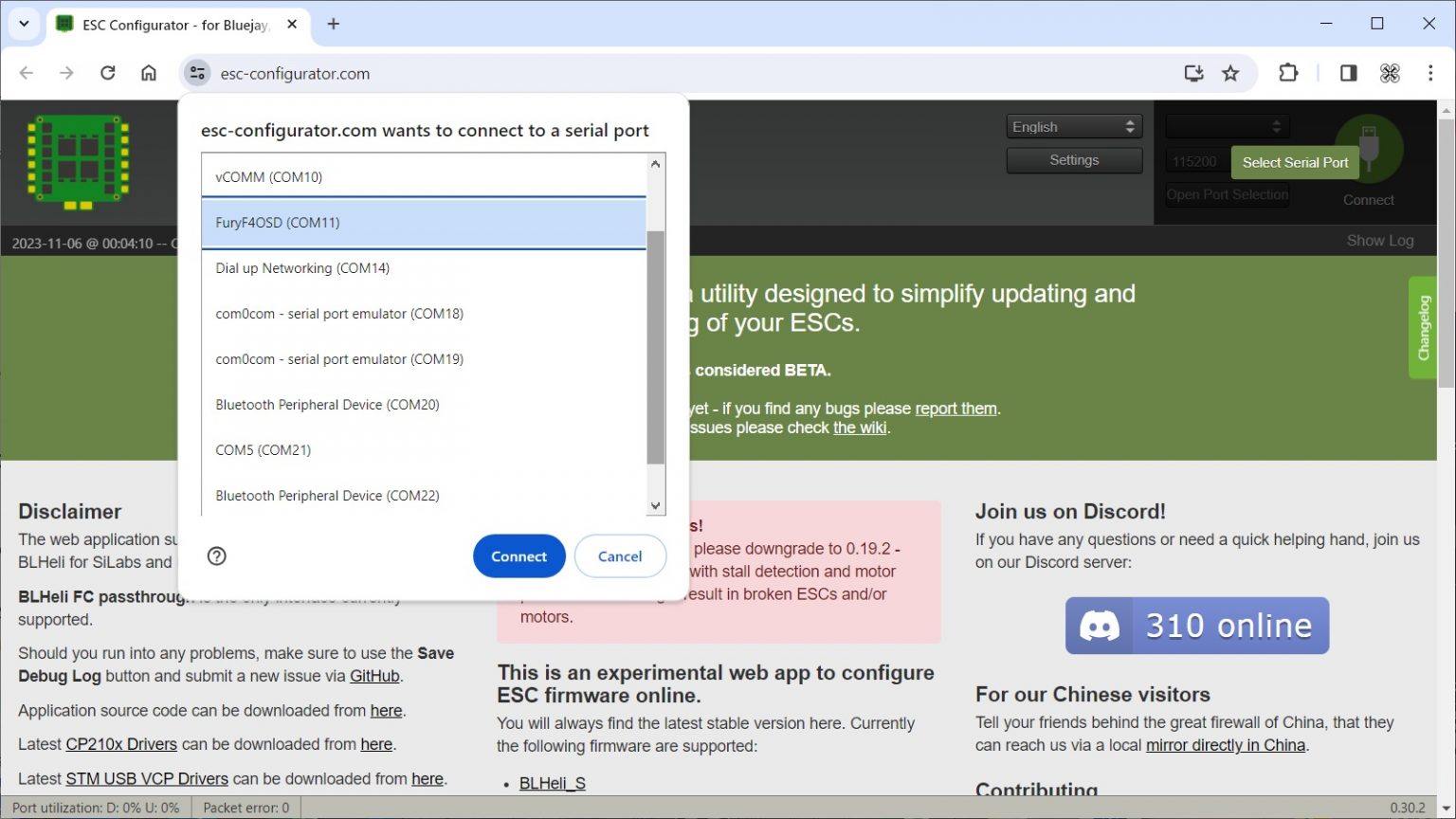The height and width of the screenshot is (819, 1456).
Task: Click the browser forward arrow
Action: click(x=66, y=73)
